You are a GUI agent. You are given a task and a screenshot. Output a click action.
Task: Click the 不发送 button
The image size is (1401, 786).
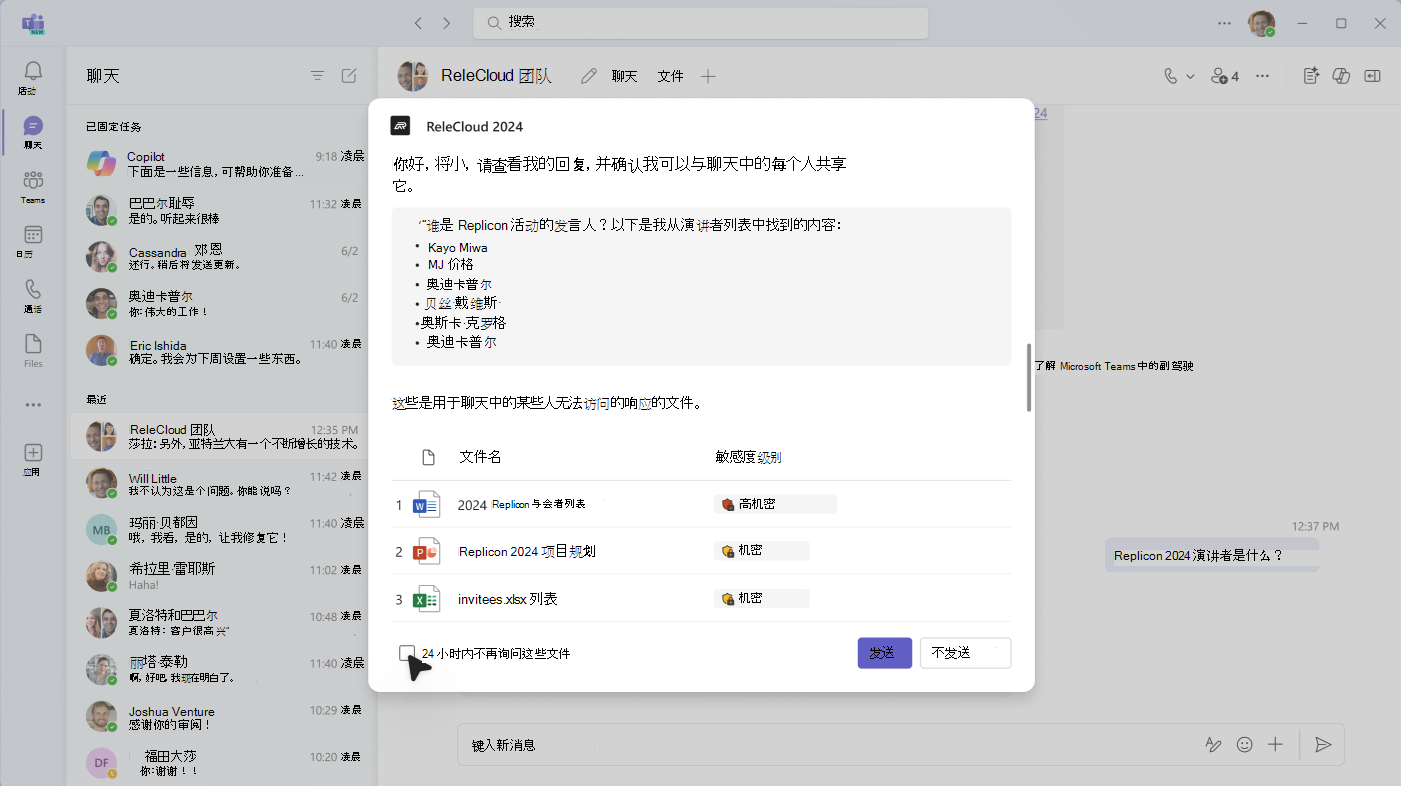pyautogui.click(x=965, y=653)
